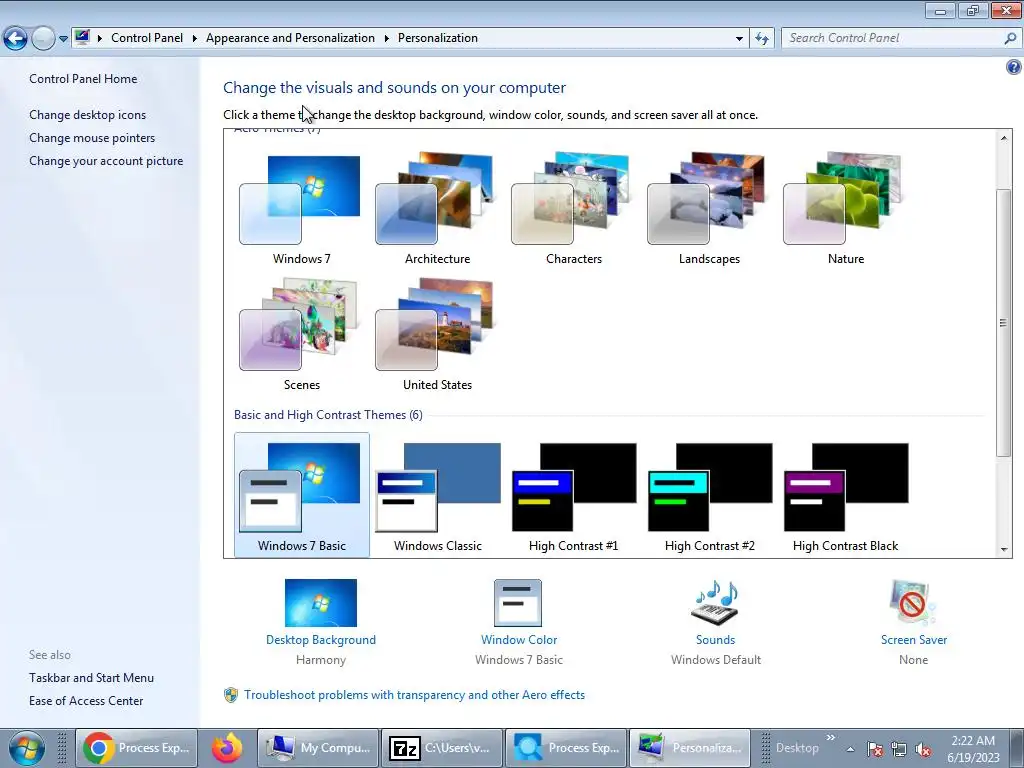Switch to Chrome Process Exp taskbar button
This screenshot has width=1024, height=768.
coord(136,748)
